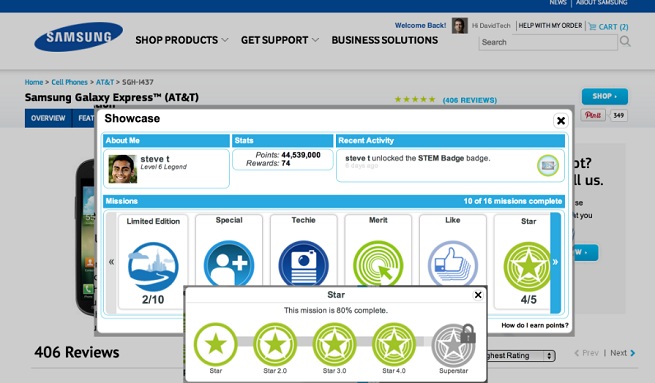Go to the Cell Phones breadcrumb

69,82
